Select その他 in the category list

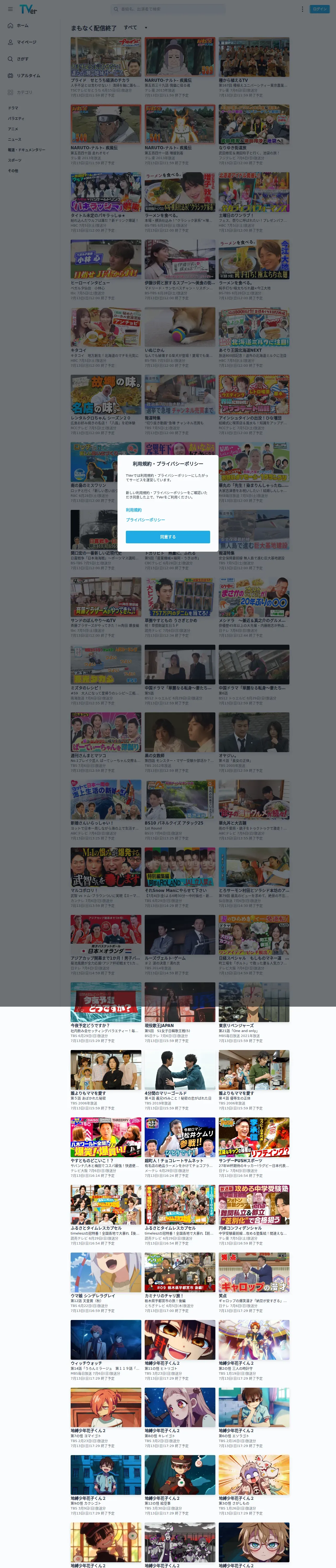(x=13, y=170)
